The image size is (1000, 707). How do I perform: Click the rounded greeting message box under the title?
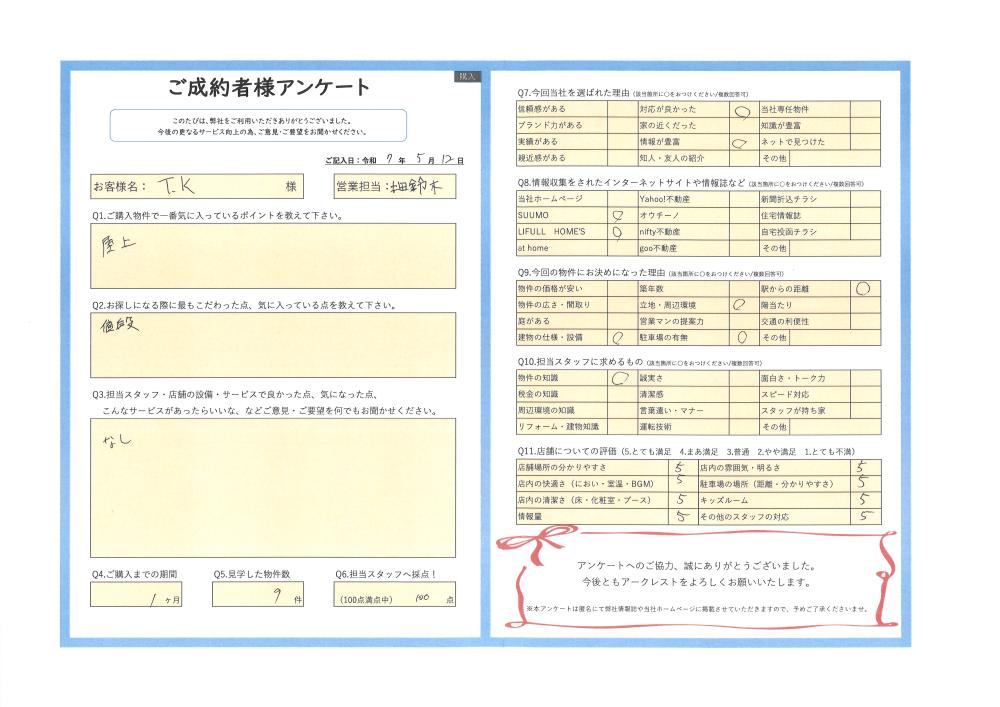(258, 126)
